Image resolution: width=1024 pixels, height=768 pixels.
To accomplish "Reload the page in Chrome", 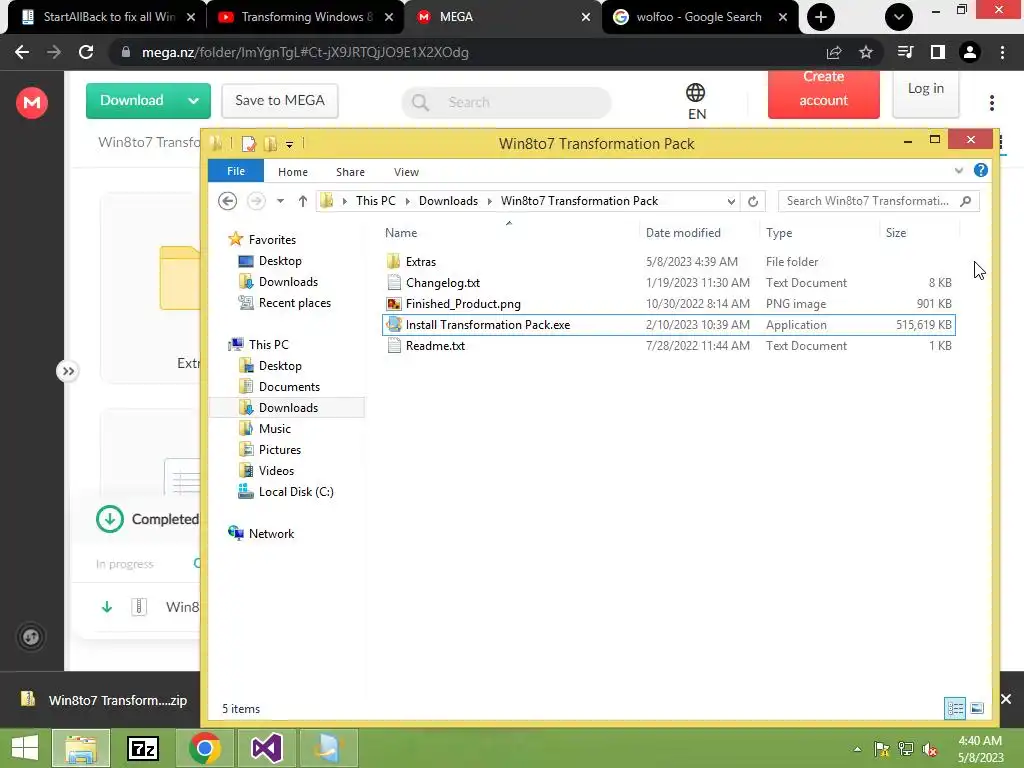I will (x=86, y=52).
